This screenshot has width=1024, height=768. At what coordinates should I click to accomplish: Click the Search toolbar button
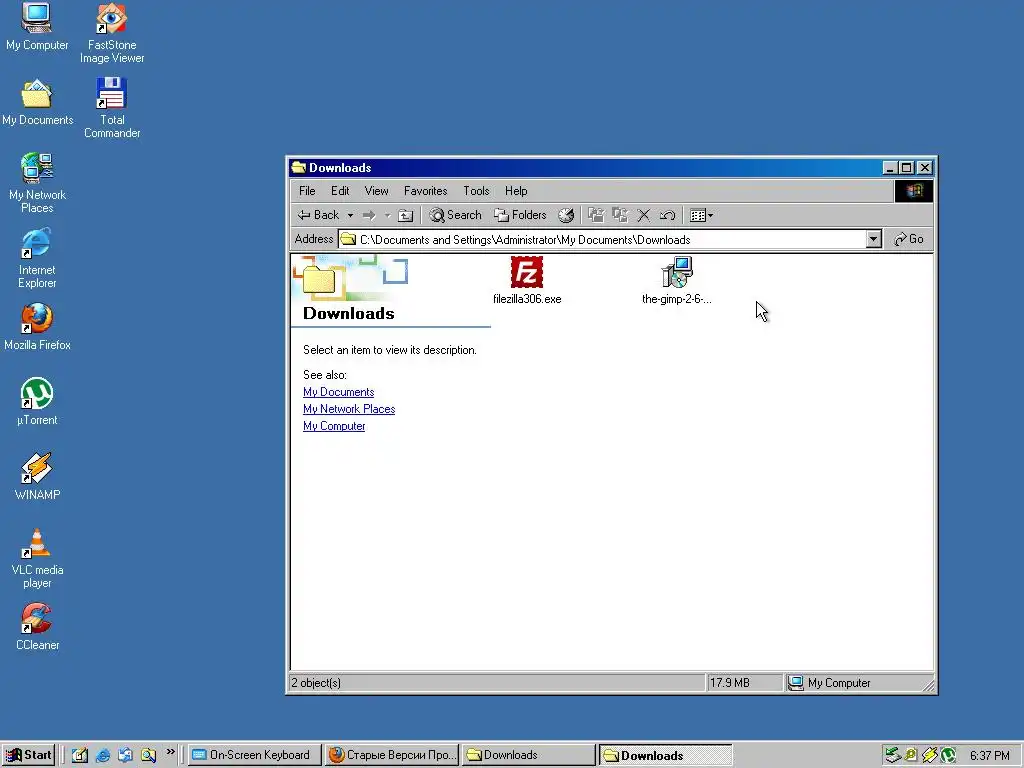pyautogui.click(x=455, y=215)
